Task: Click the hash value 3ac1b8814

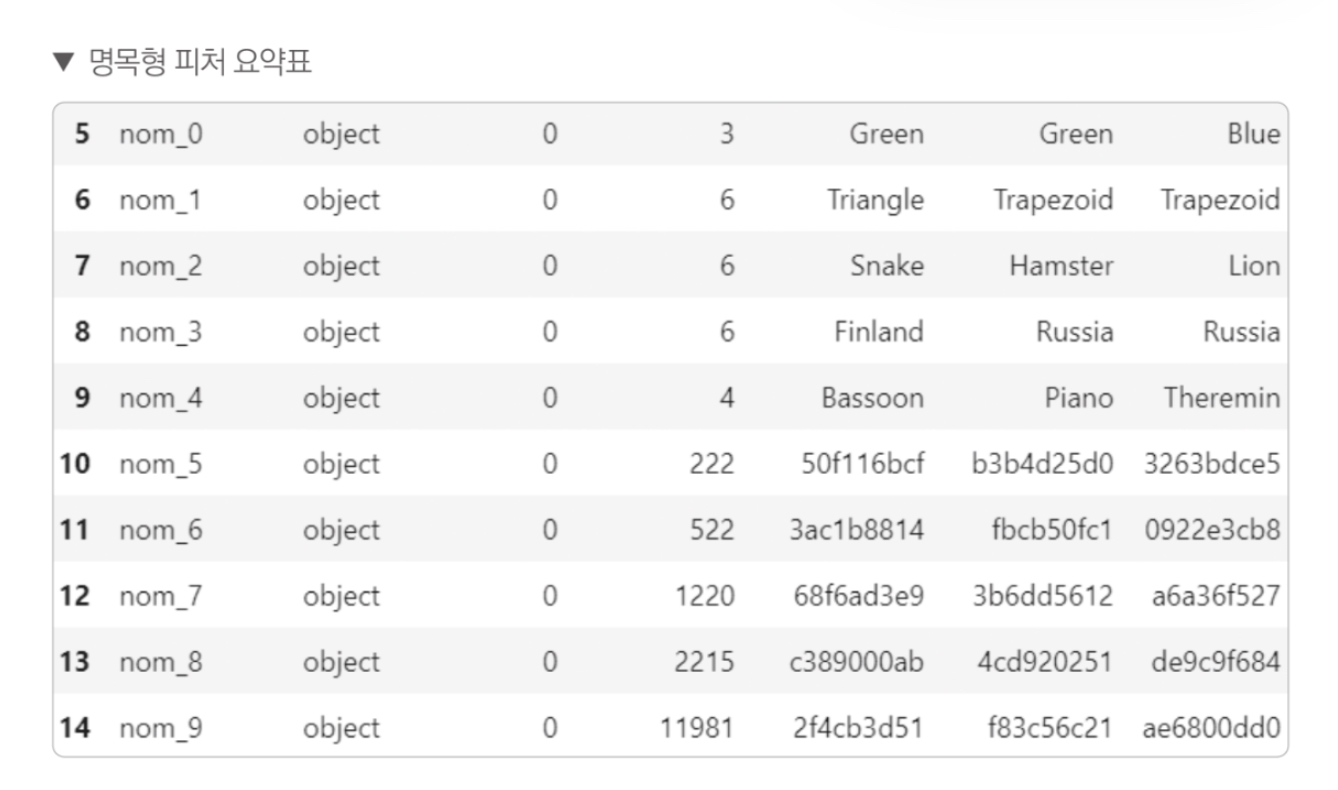Action: click(x=857, y=530)
